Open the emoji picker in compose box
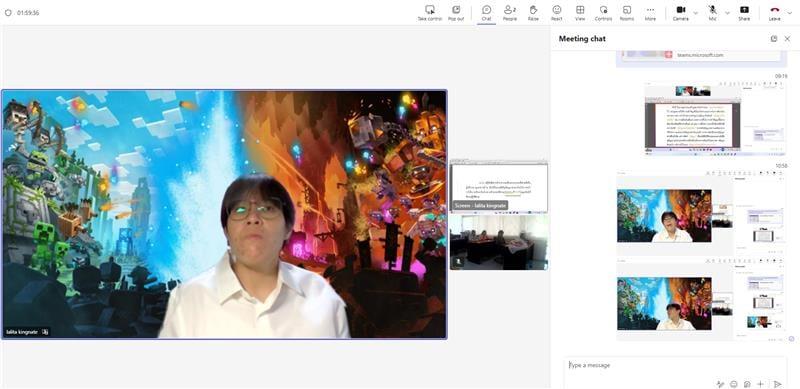The width and height of the screenshot is (800, 389). [x=734, y=384]
